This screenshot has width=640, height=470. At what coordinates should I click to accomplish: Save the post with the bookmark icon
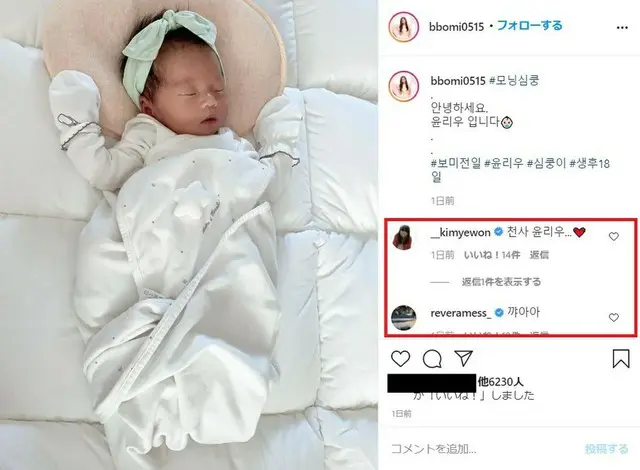(621, 359)
